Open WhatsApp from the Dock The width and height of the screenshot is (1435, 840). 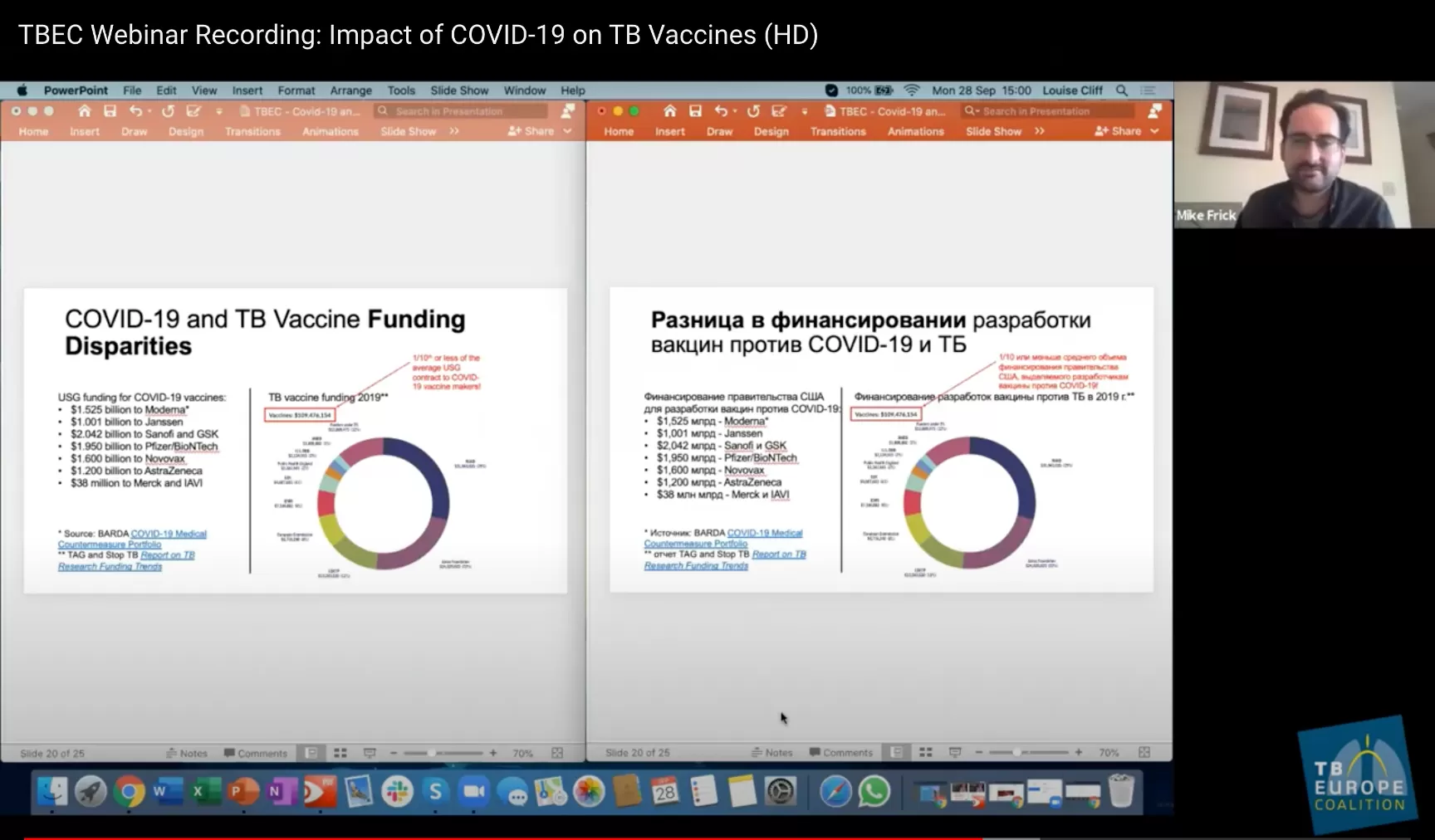click(874, 792)
